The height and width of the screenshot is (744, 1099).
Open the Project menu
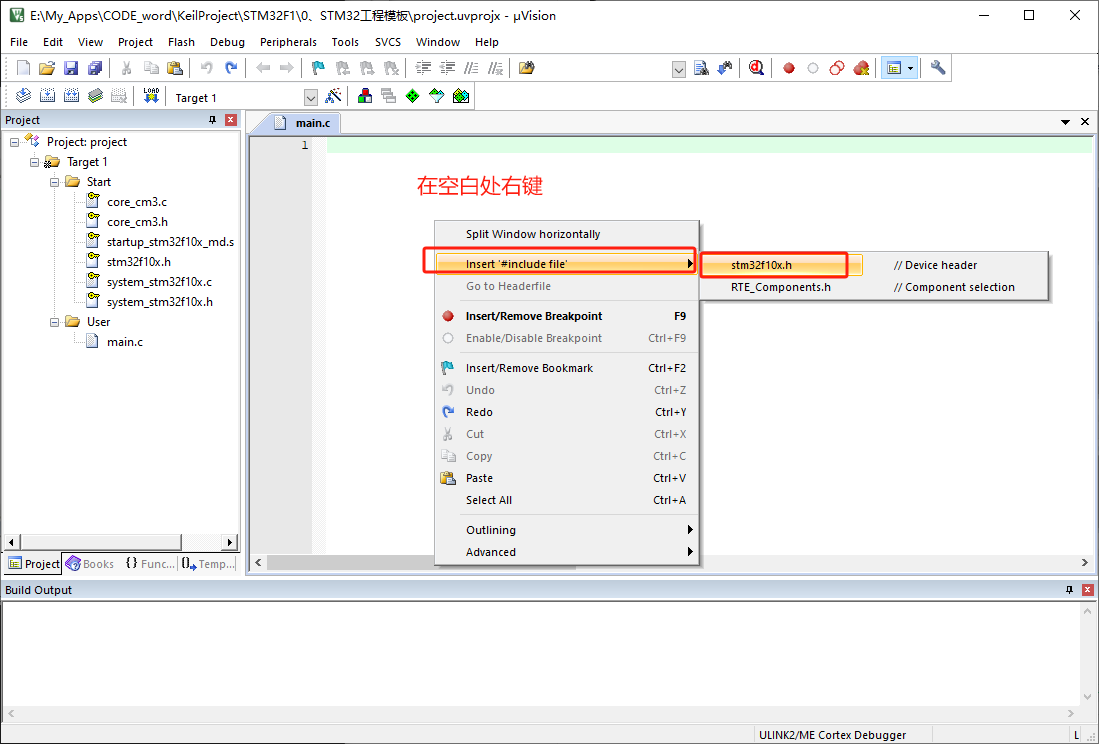tap(135, 42)
